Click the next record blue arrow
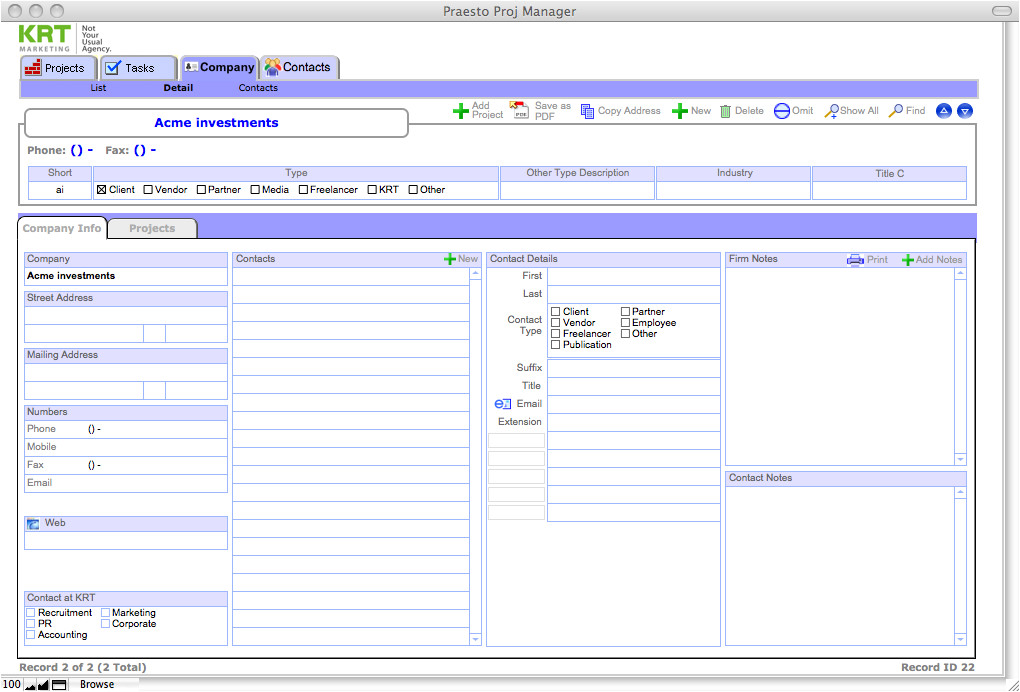Image resolution: width=1020 pixels, height=692 pixels. coord(964,110)
